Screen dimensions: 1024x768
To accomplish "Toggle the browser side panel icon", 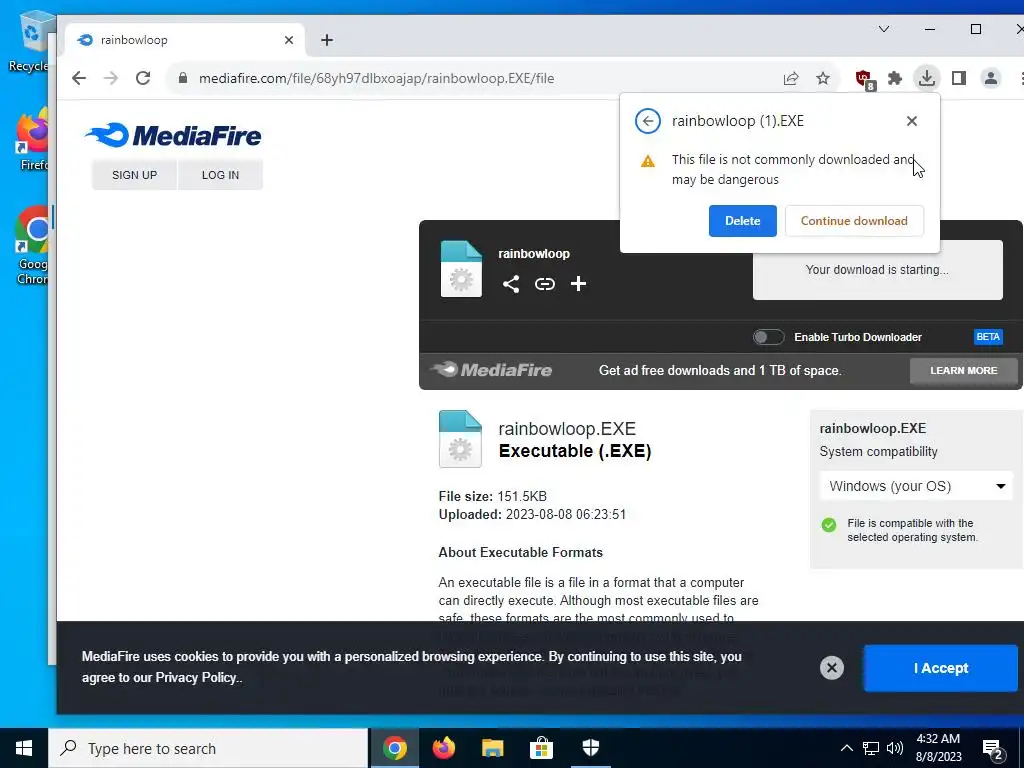I will click(x=959, y=78).
